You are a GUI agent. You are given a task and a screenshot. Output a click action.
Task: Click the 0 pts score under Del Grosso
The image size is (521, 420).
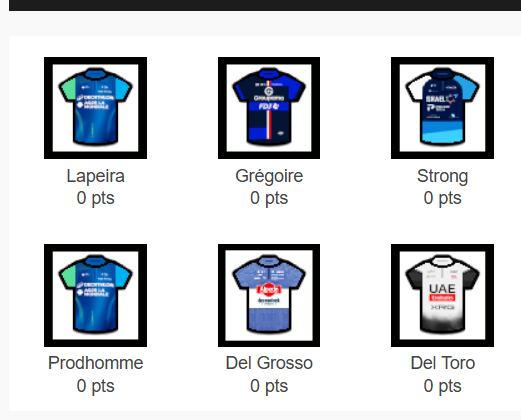[x=269, y=386]
